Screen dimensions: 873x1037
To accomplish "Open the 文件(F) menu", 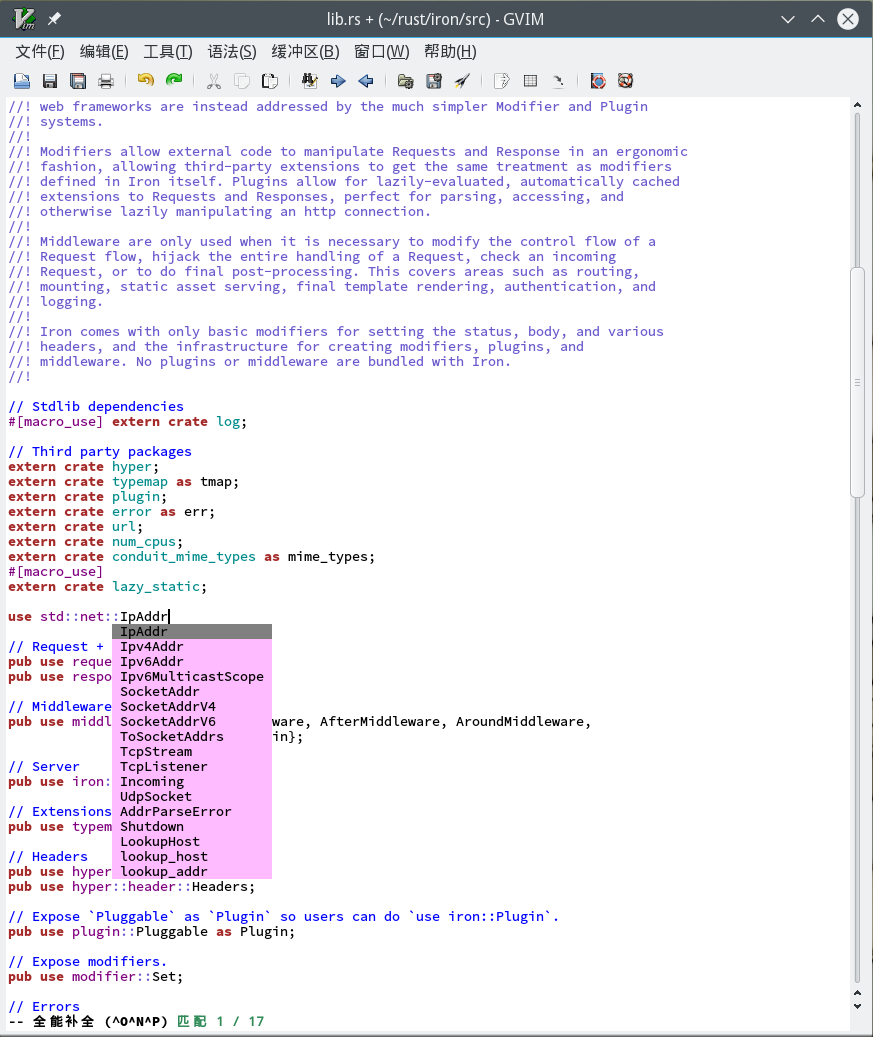I will click(x=40, y=52).
